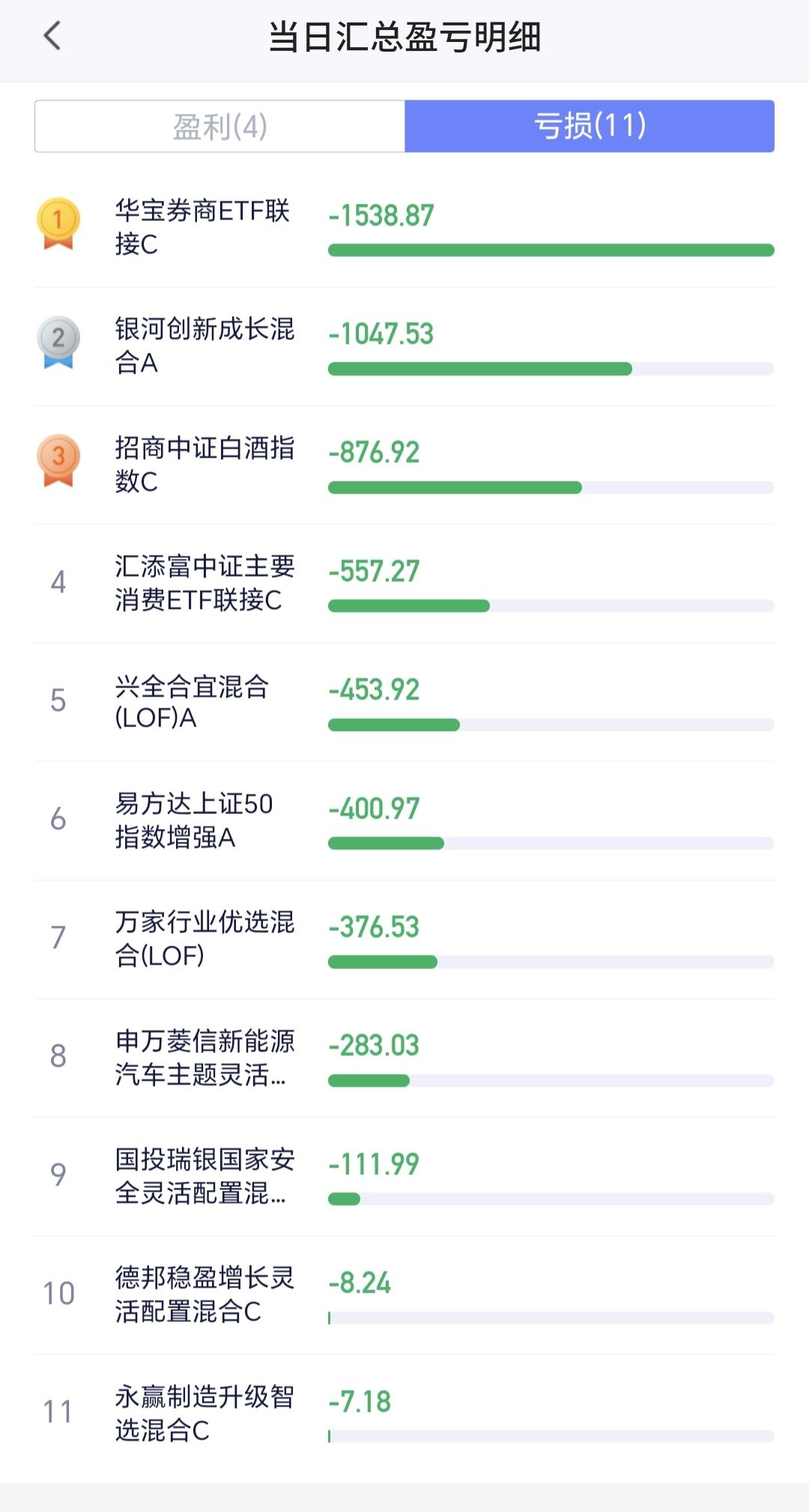Click the gold rank 1 medal
This screenshot has height=1512, width=809.
[58, 222]
